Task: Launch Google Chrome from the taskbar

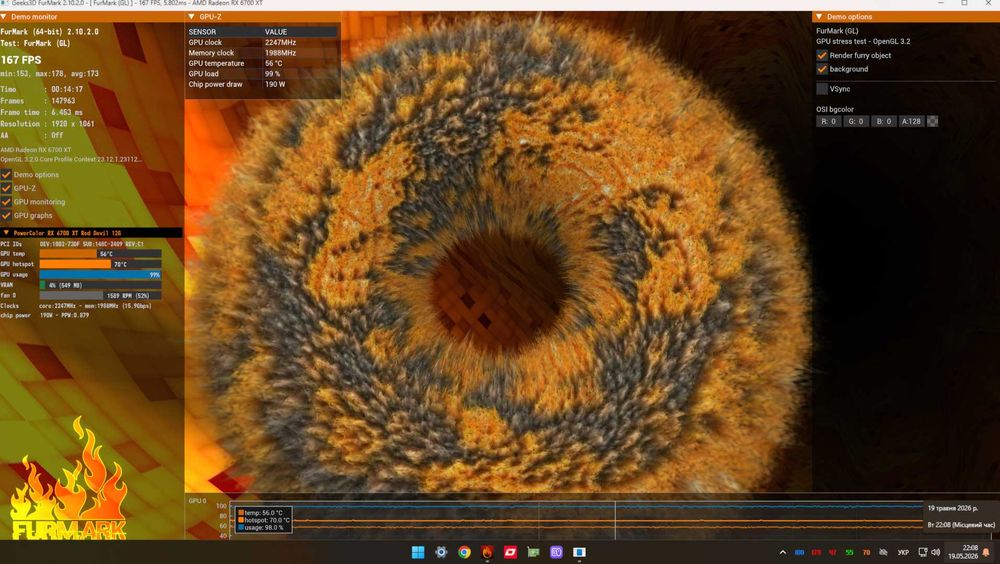Action: (x=464, y=552)
